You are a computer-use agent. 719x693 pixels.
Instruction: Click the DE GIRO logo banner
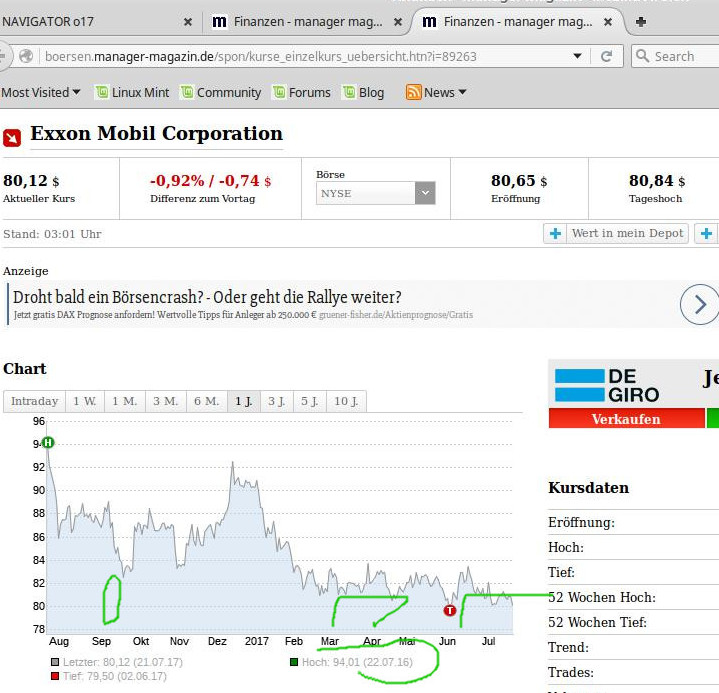click(x=607, y=385)
